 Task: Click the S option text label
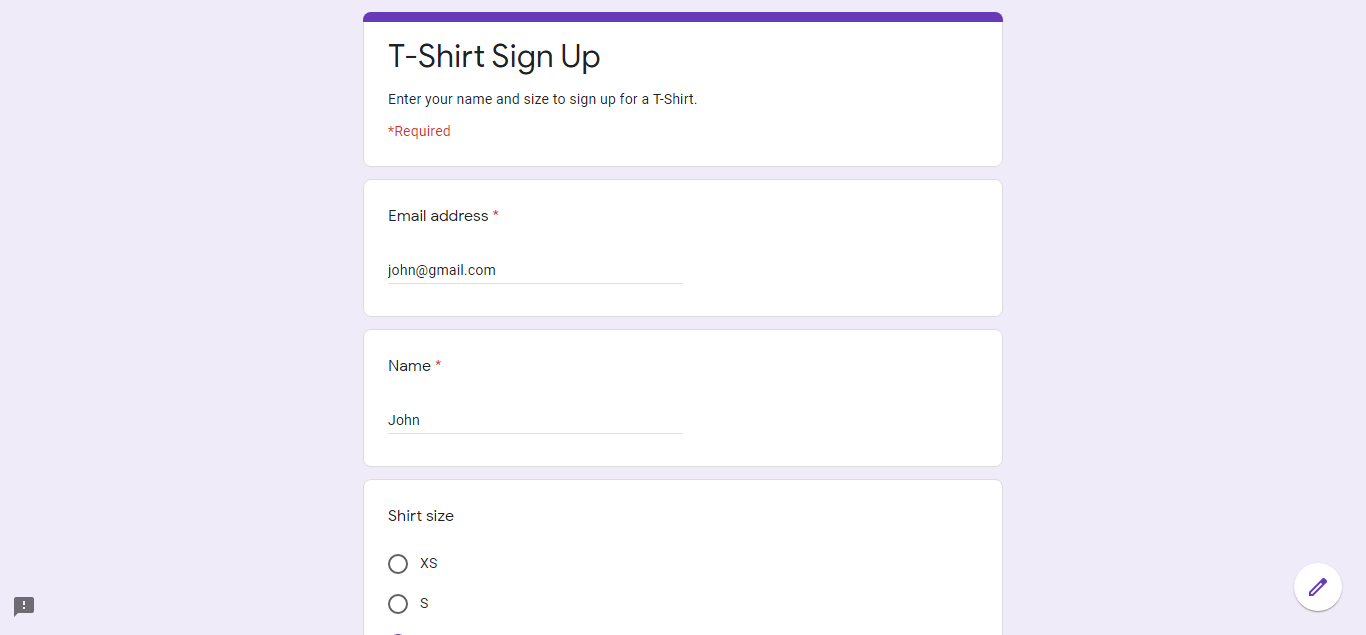tap(424, 603)
